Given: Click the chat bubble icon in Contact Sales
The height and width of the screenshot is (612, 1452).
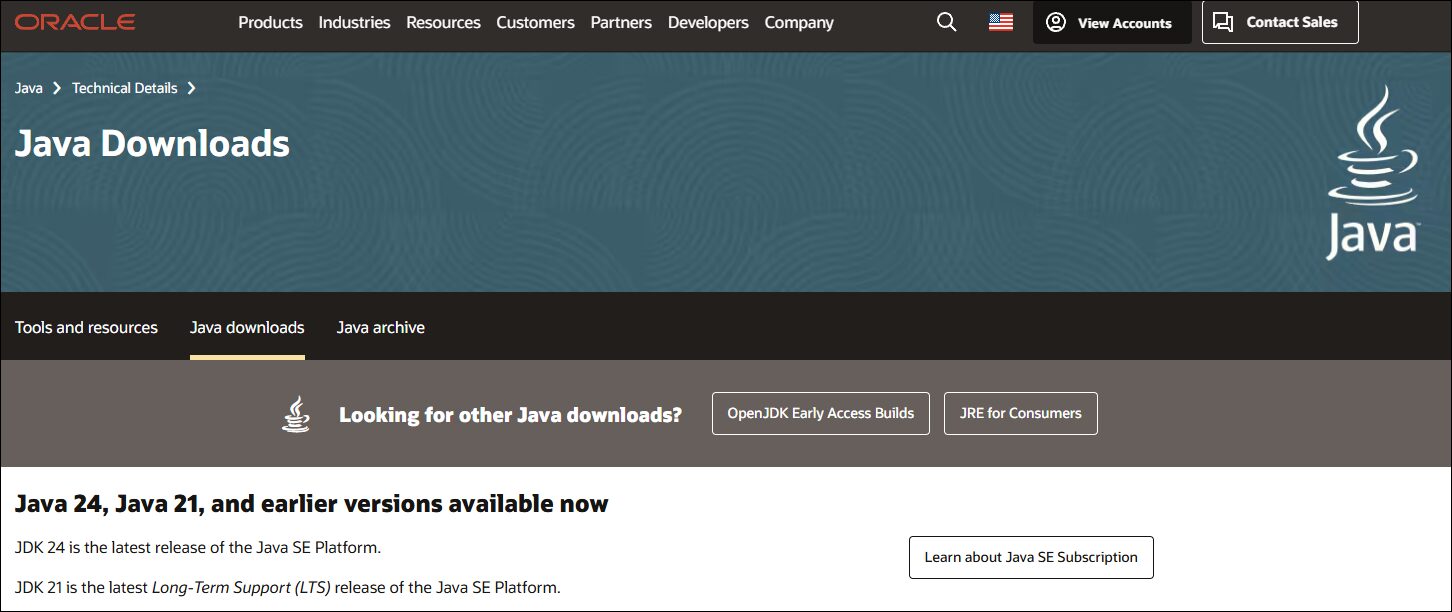Looking at the screenshot, I should [1222, 22].
